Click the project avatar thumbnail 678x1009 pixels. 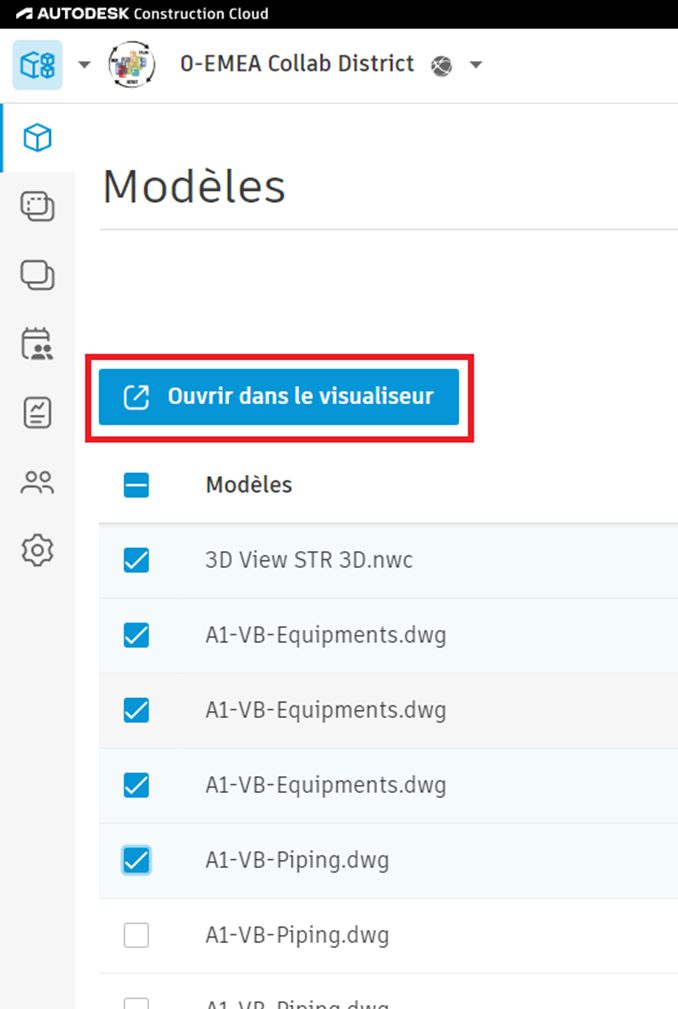132,64
